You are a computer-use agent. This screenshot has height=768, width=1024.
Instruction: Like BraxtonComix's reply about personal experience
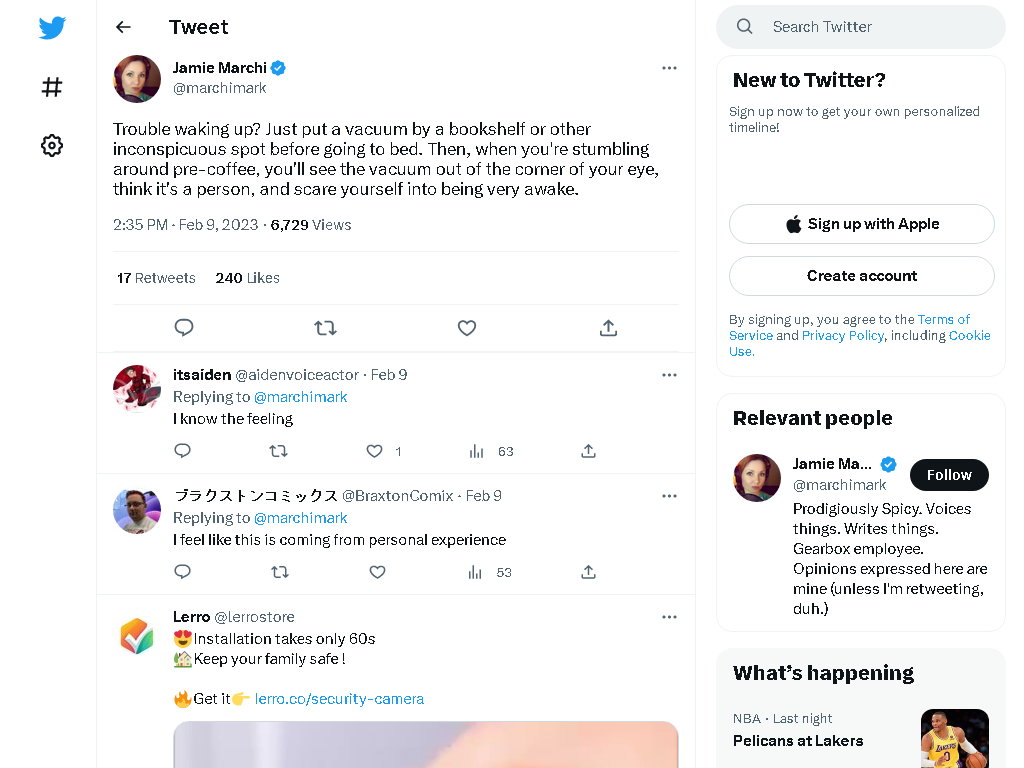point(377,572)
